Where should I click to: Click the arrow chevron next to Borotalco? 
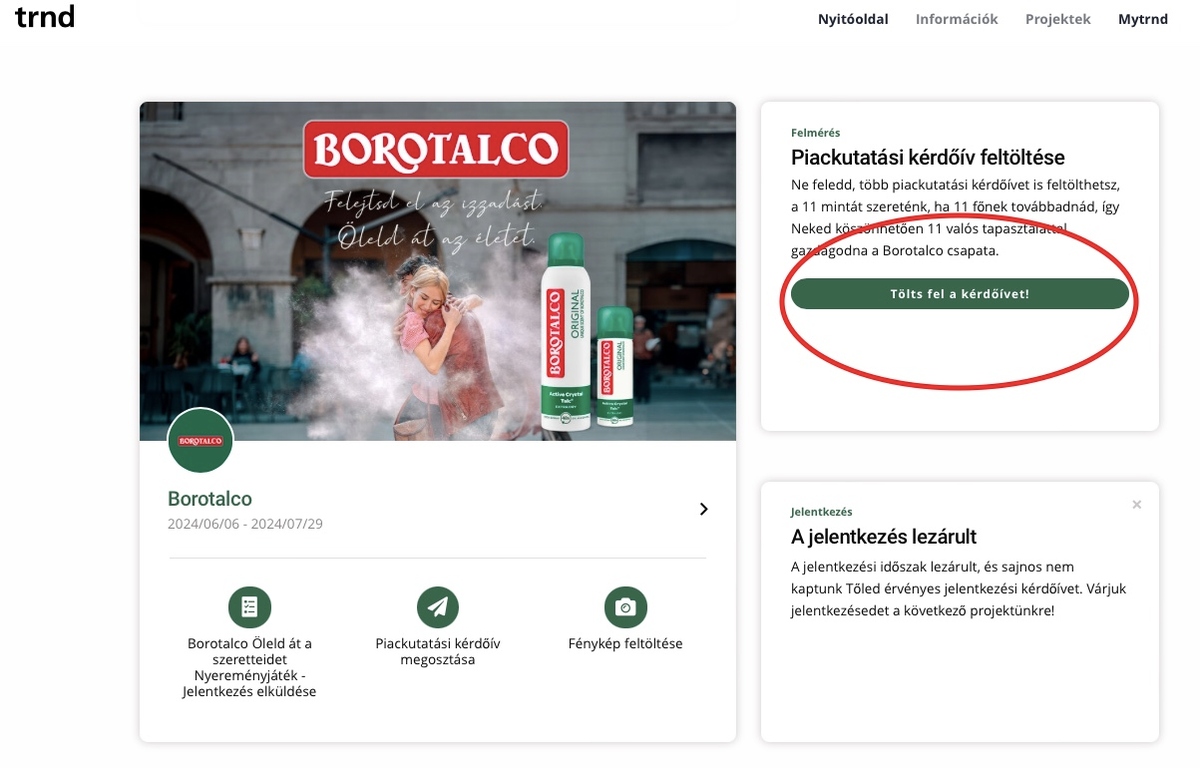point(703,509)
